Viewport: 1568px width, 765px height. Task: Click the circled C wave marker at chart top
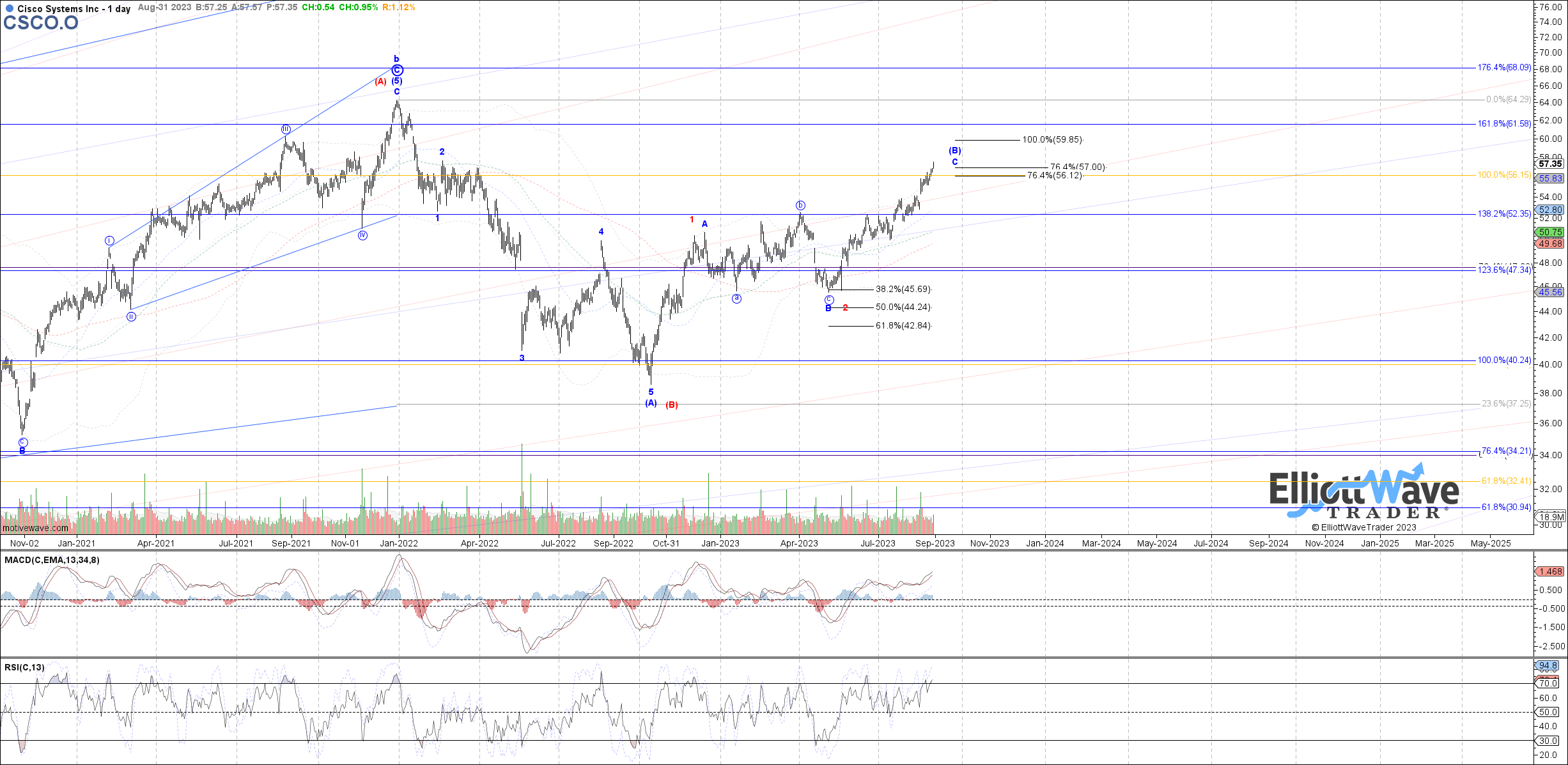point(397,70)
